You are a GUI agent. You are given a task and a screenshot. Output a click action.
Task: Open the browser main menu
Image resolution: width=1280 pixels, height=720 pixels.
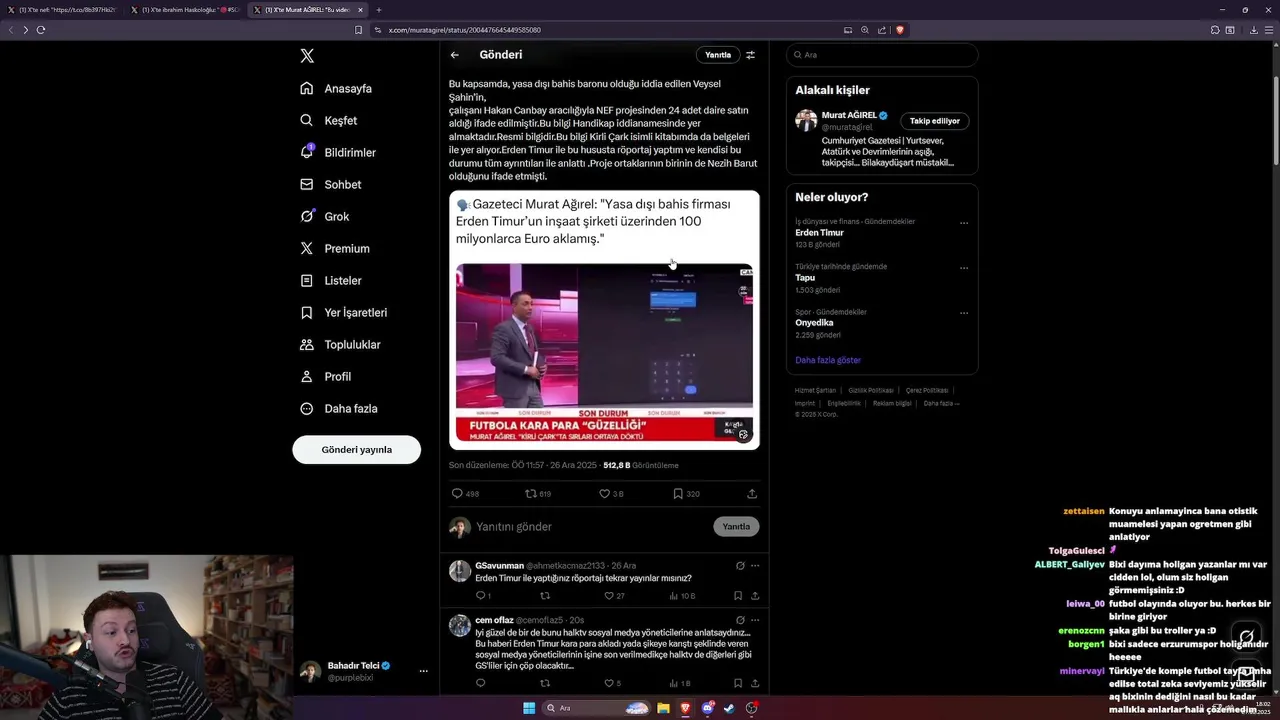[x=1269, y=30]
